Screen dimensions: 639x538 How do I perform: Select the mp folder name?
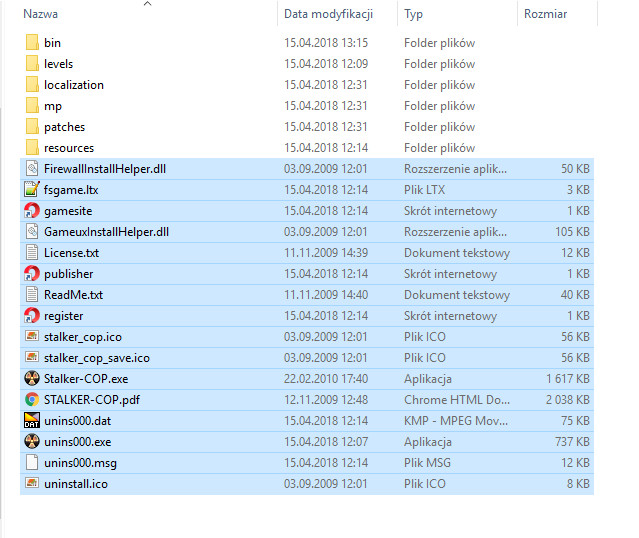tap(53, 106)
